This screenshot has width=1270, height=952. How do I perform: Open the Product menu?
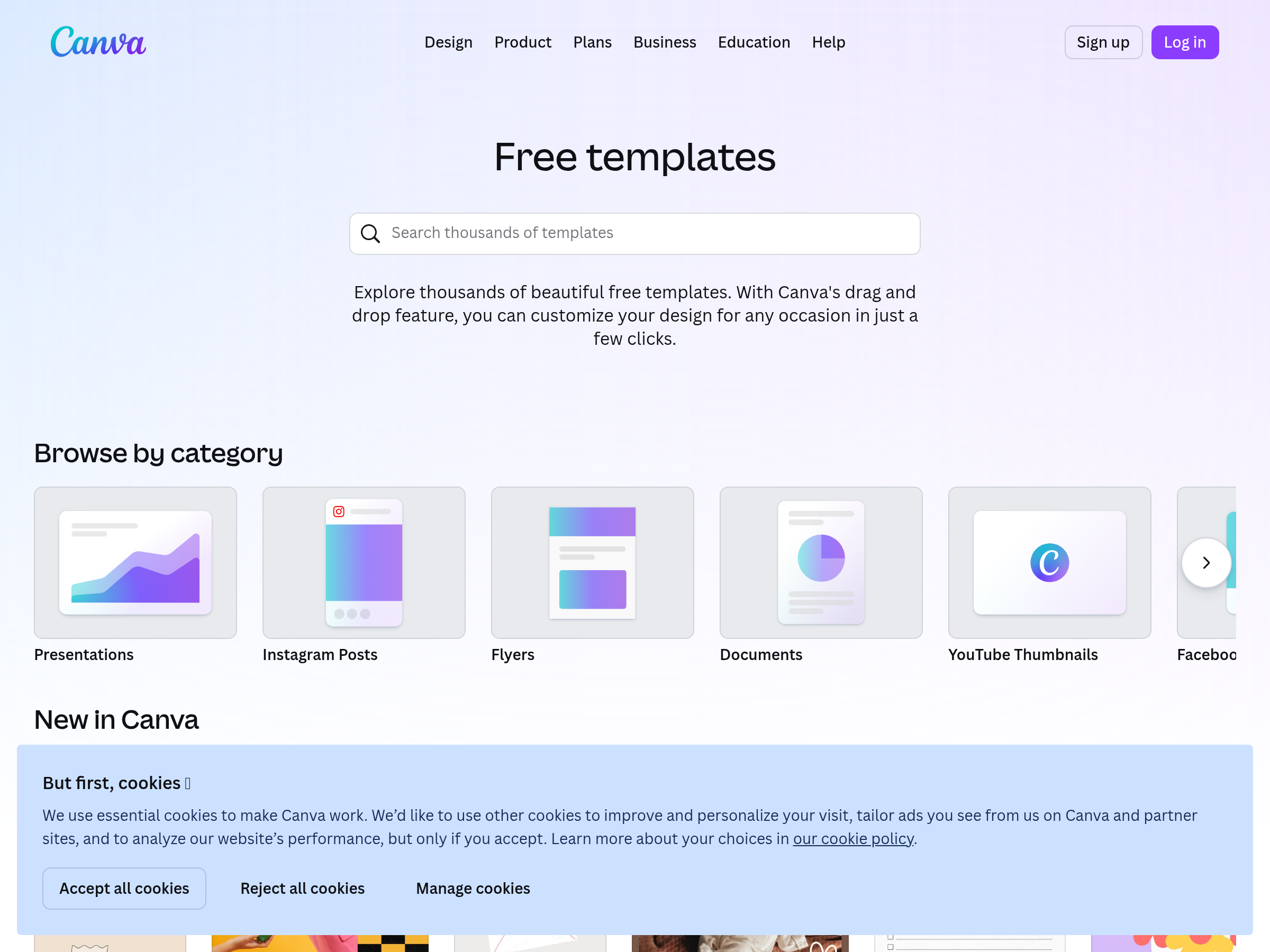(x=522, y=42)
